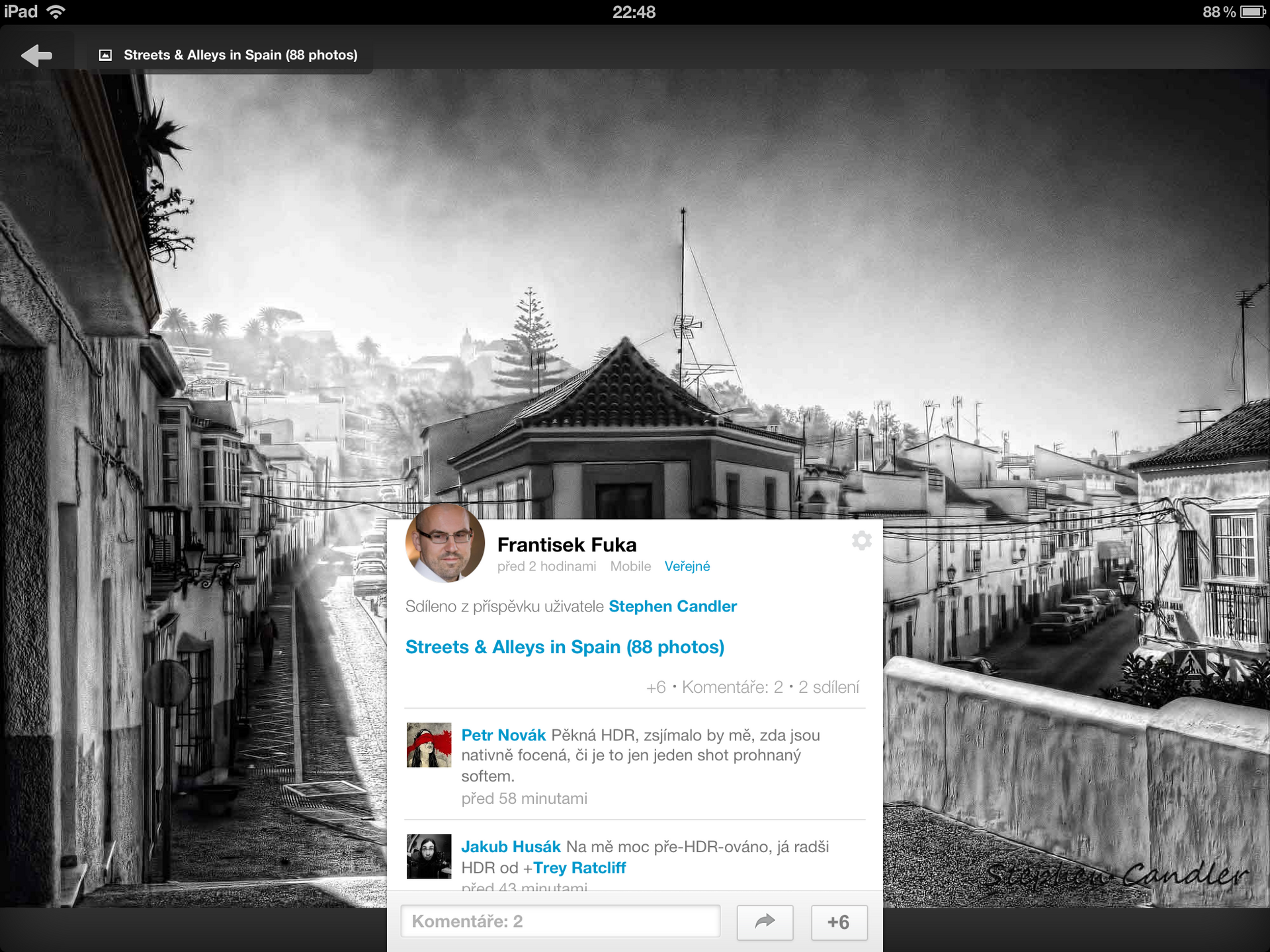Open the Petr Novák name link
Image resolution: width=1270 pixels, height=952 pixels.
[x=503, y=735]
